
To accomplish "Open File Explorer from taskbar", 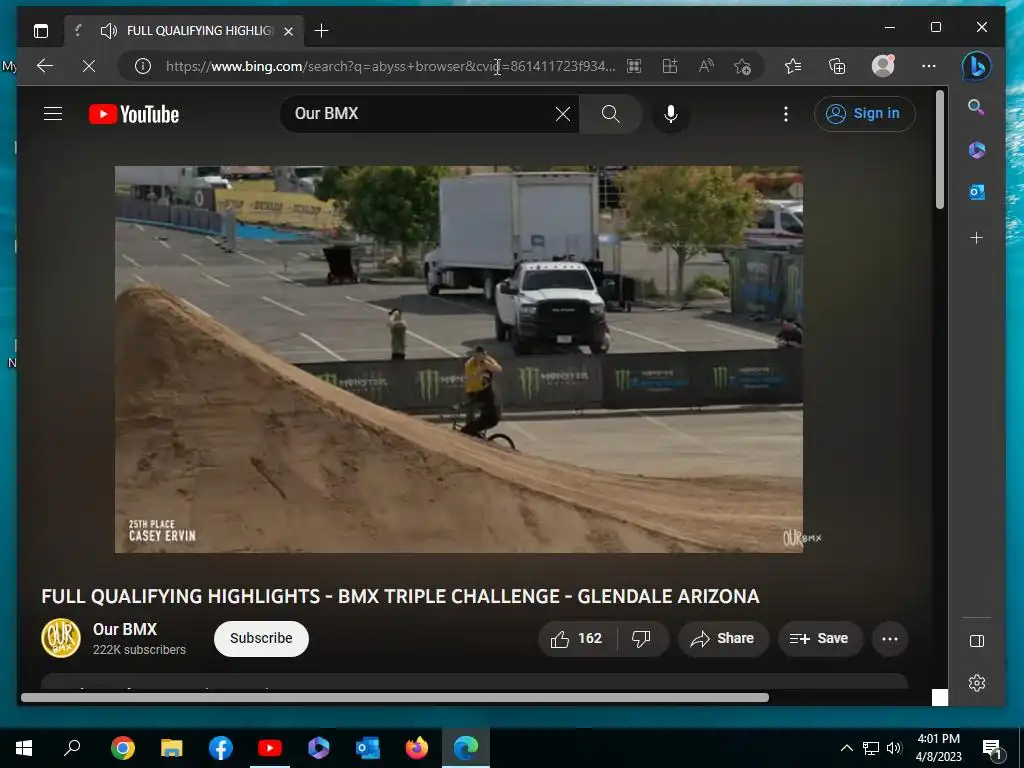I will tap(172, 748).
